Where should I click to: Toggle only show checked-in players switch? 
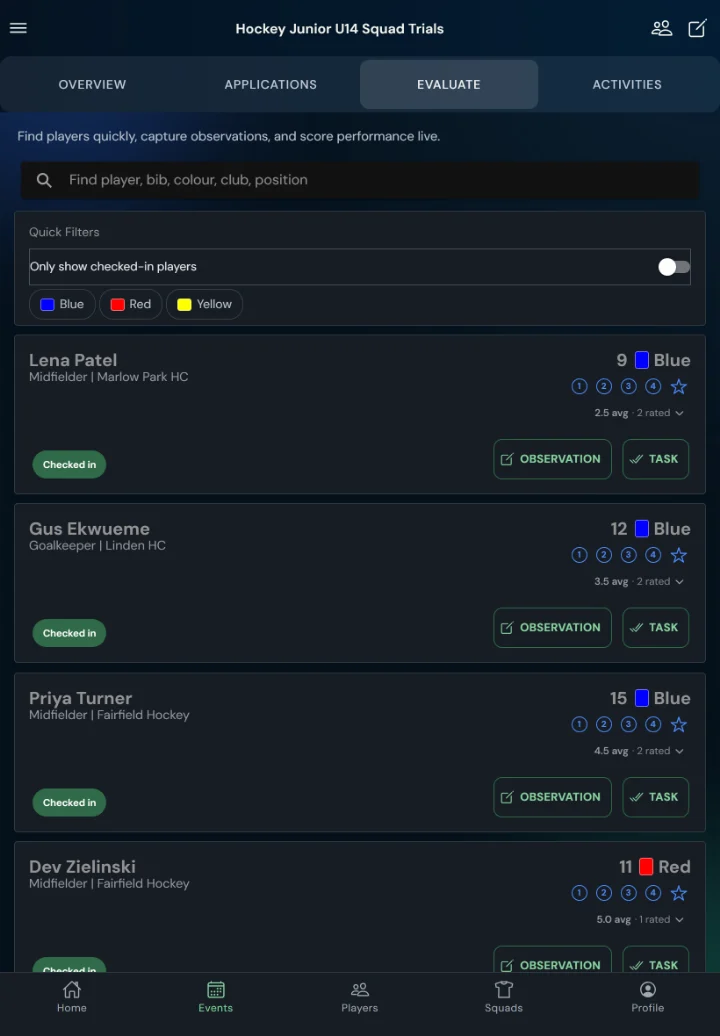674,267
